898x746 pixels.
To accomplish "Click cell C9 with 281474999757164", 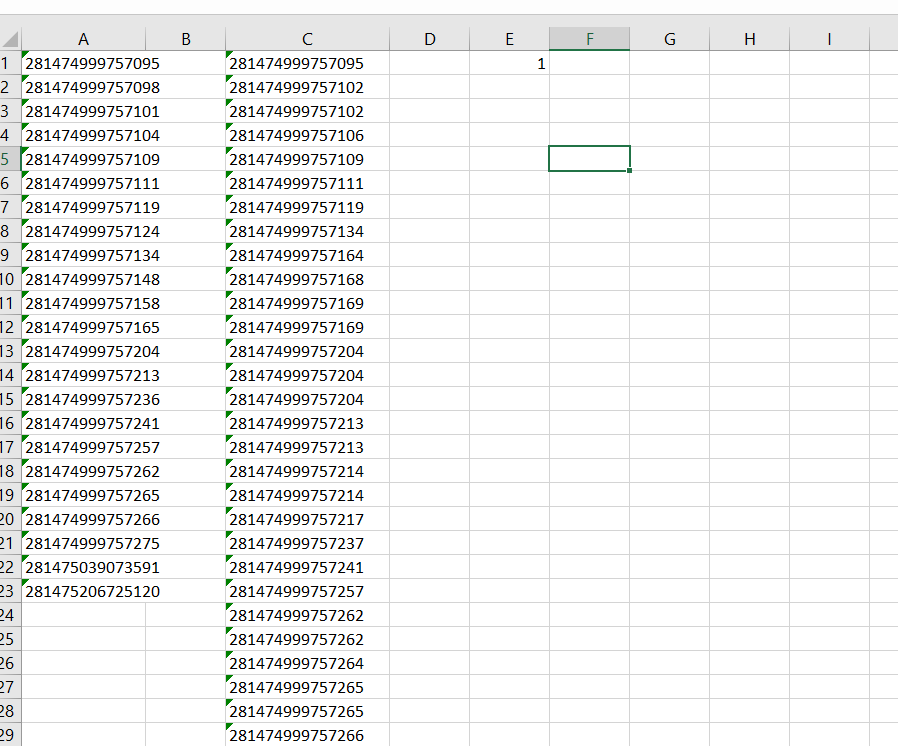I will (308, 255).
